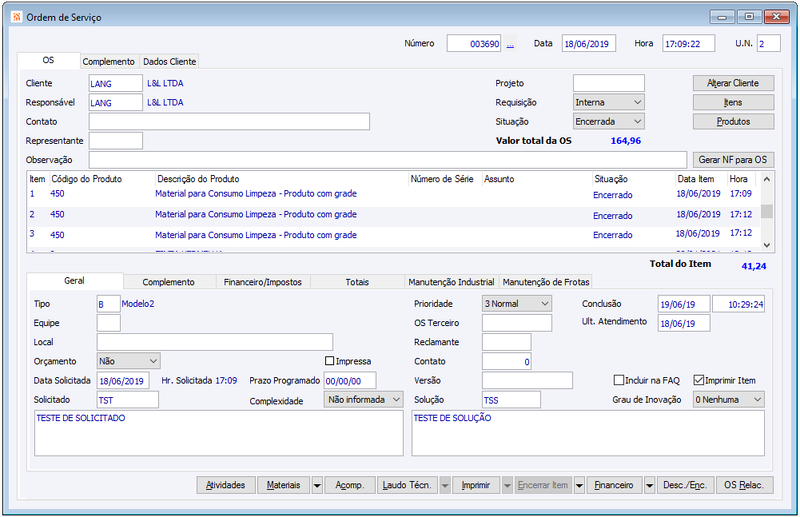Open the arrow menu beside Imprimir
This screenshot has height=517, width=800.
click(507, 485)
